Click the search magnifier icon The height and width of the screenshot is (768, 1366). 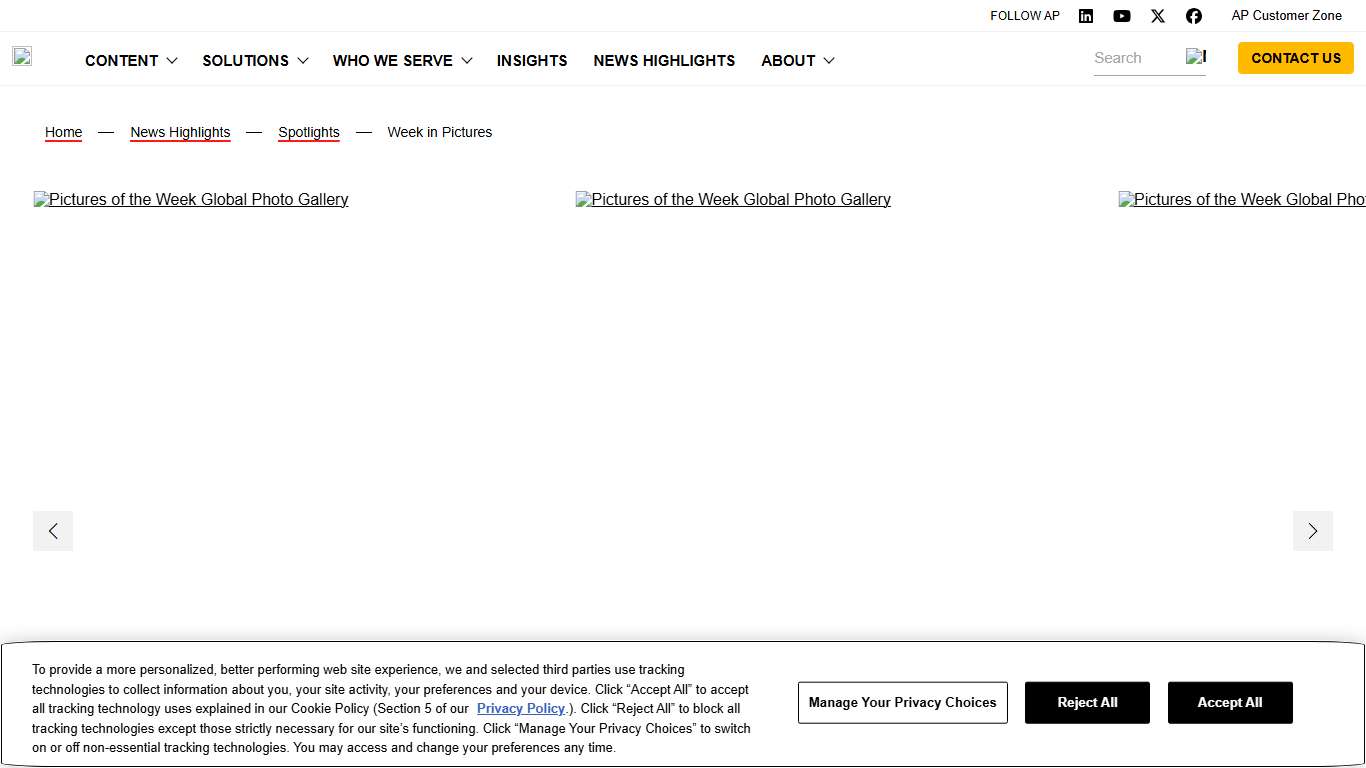[1195, 57]
